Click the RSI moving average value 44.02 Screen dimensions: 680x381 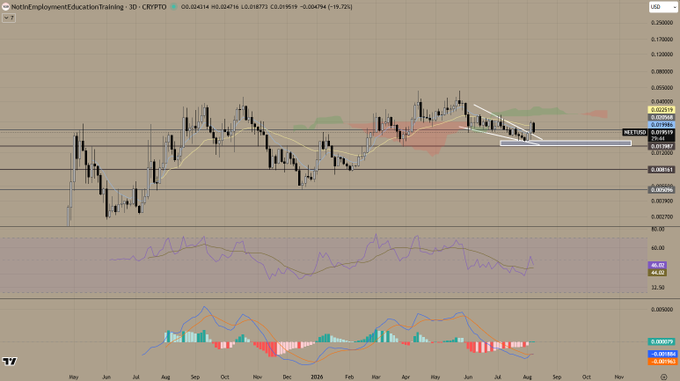657,273
